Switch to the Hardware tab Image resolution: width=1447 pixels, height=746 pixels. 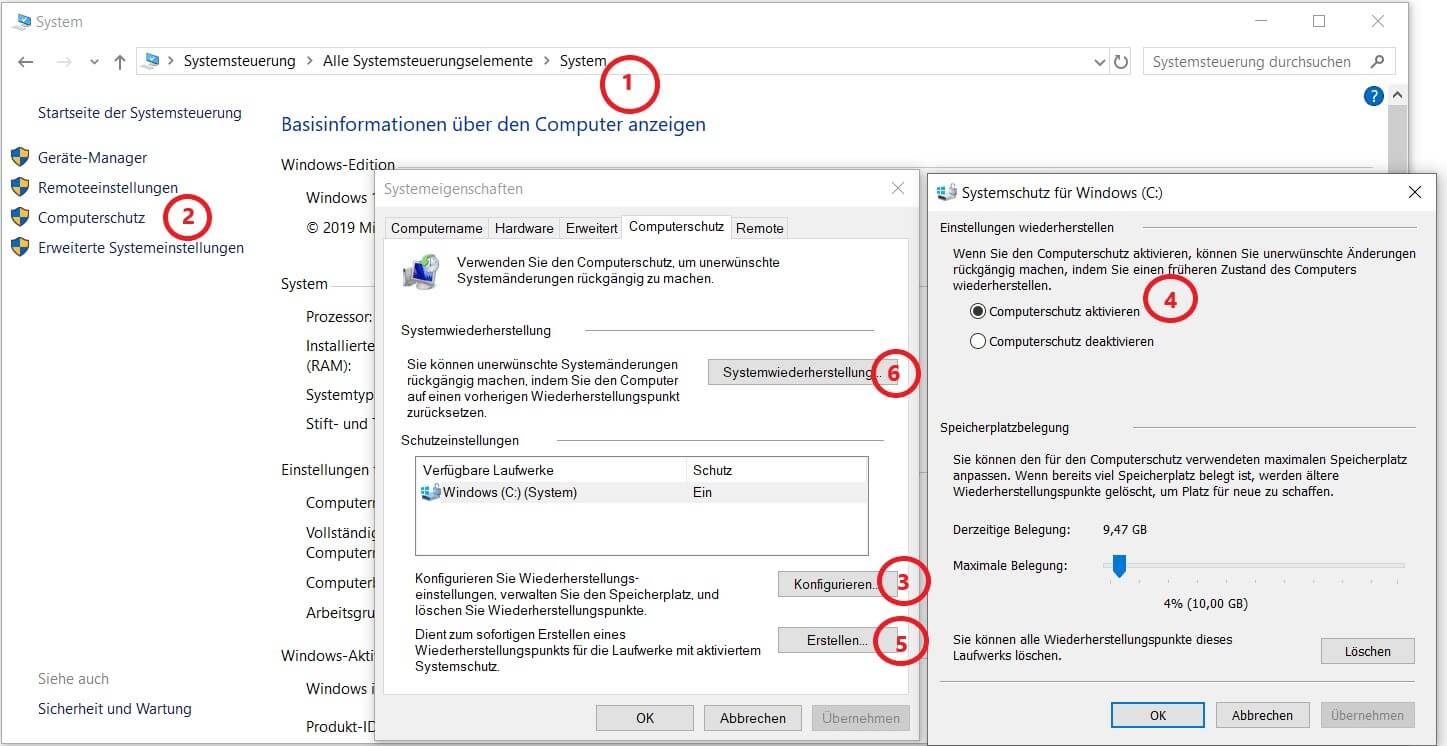[524, 228]
